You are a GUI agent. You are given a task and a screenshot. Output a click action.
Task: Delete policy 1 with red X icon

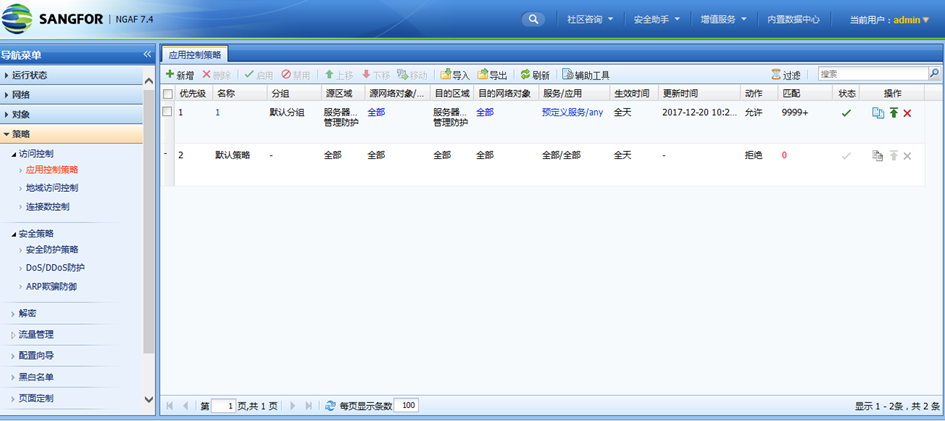click(x=907, y=113)
